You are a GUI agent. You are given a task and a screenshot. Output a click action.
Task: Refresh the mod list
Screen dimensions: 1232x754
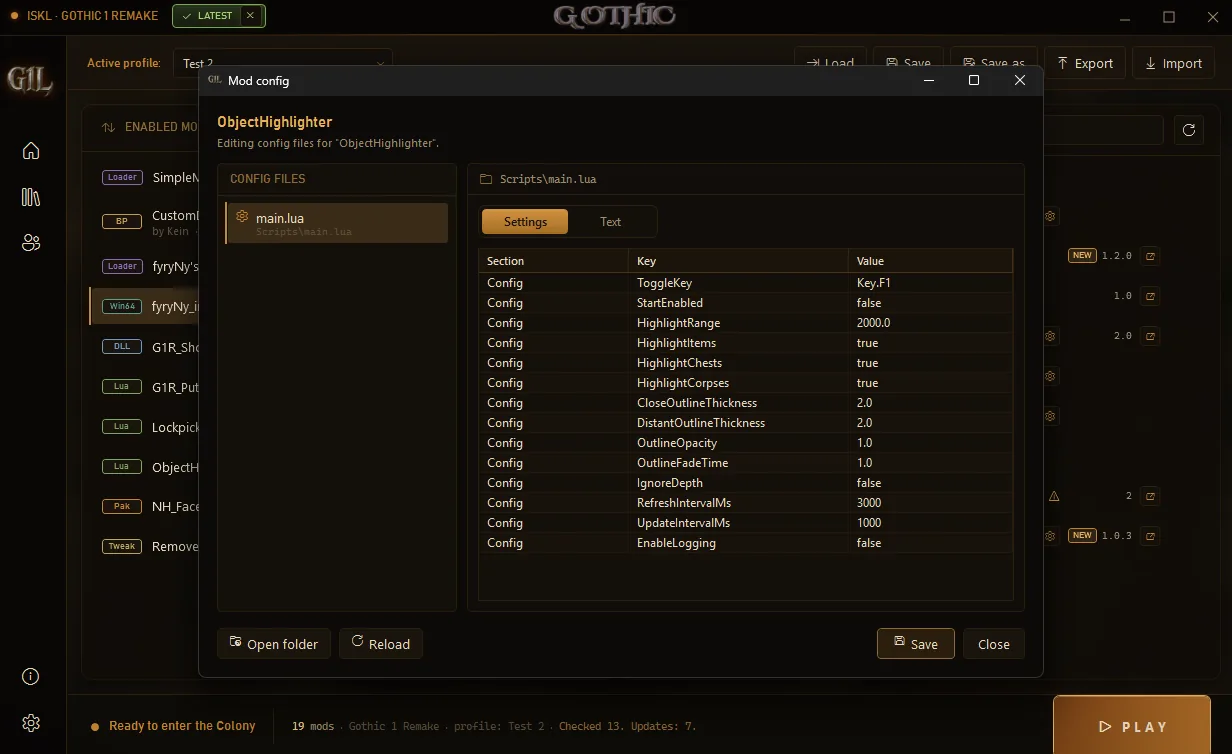coord(1189,130)
